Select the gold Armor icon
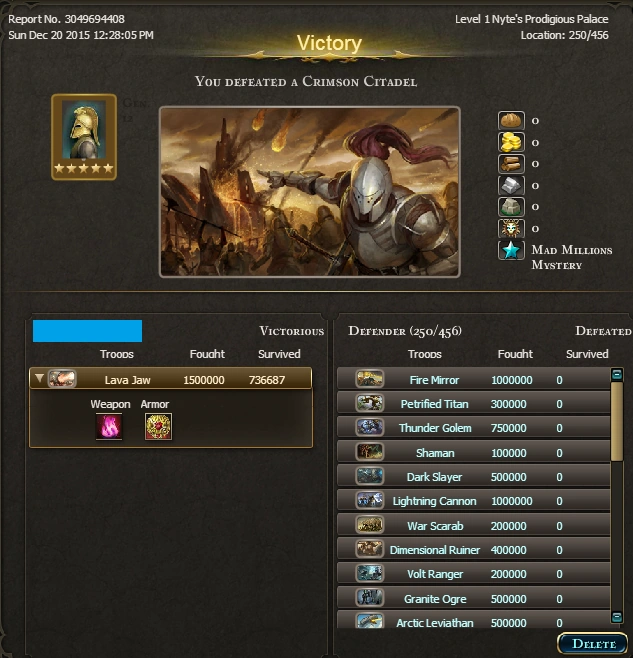633x658 pixels. pos(158,426)
